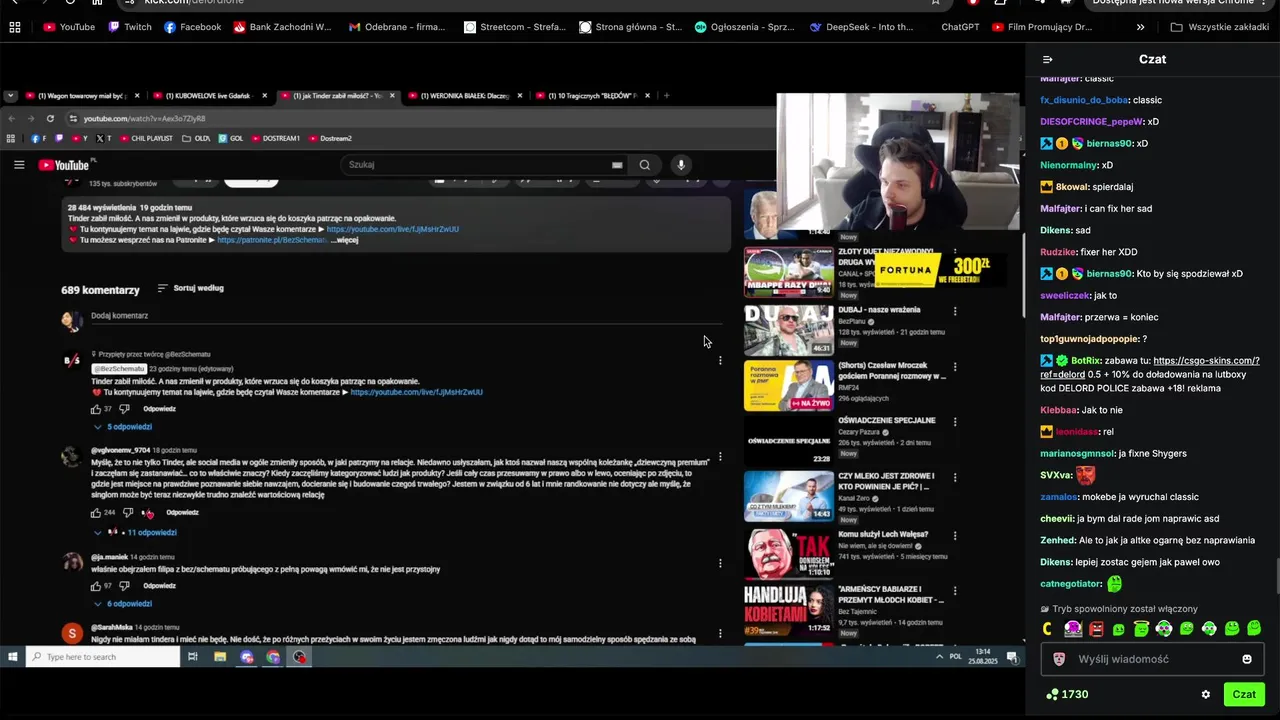
Task: Open tab search dropdown arrow
Action: [x=10, y=96]
